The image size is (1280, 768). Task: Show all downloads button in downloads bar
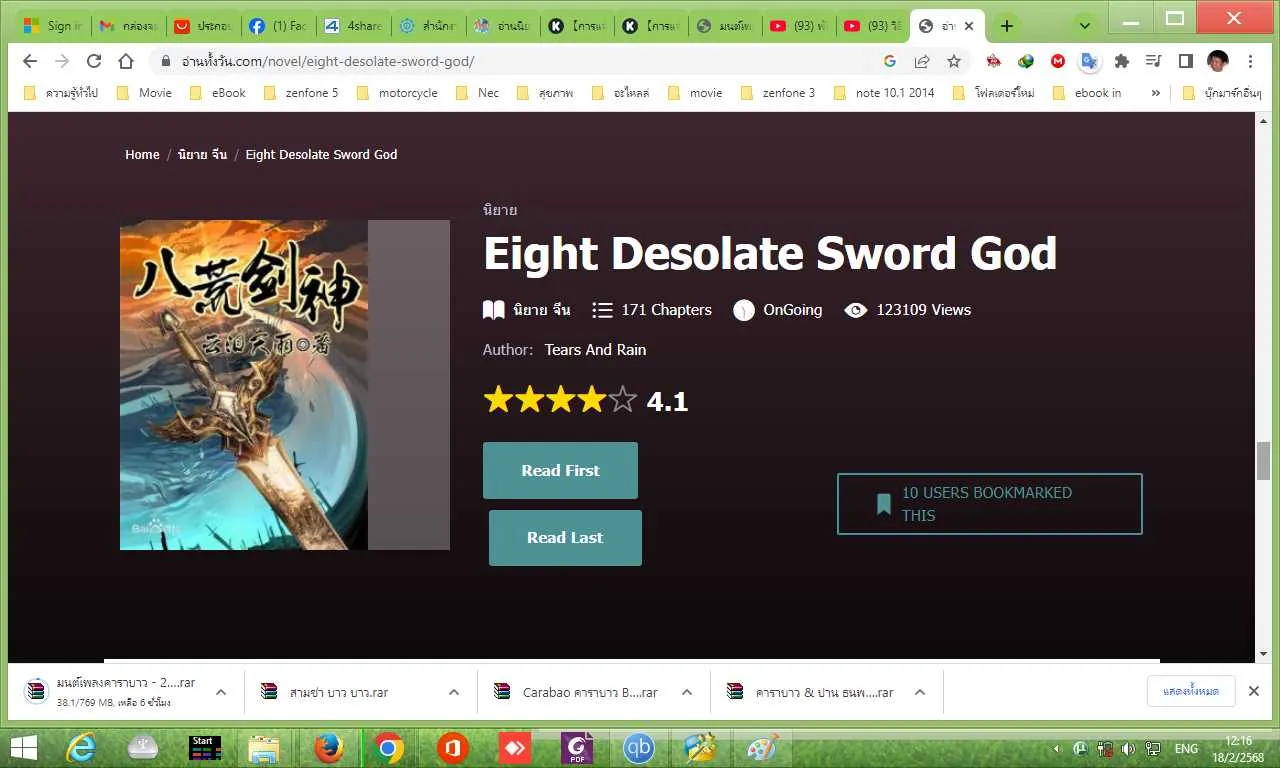(x=1191, y=691)
